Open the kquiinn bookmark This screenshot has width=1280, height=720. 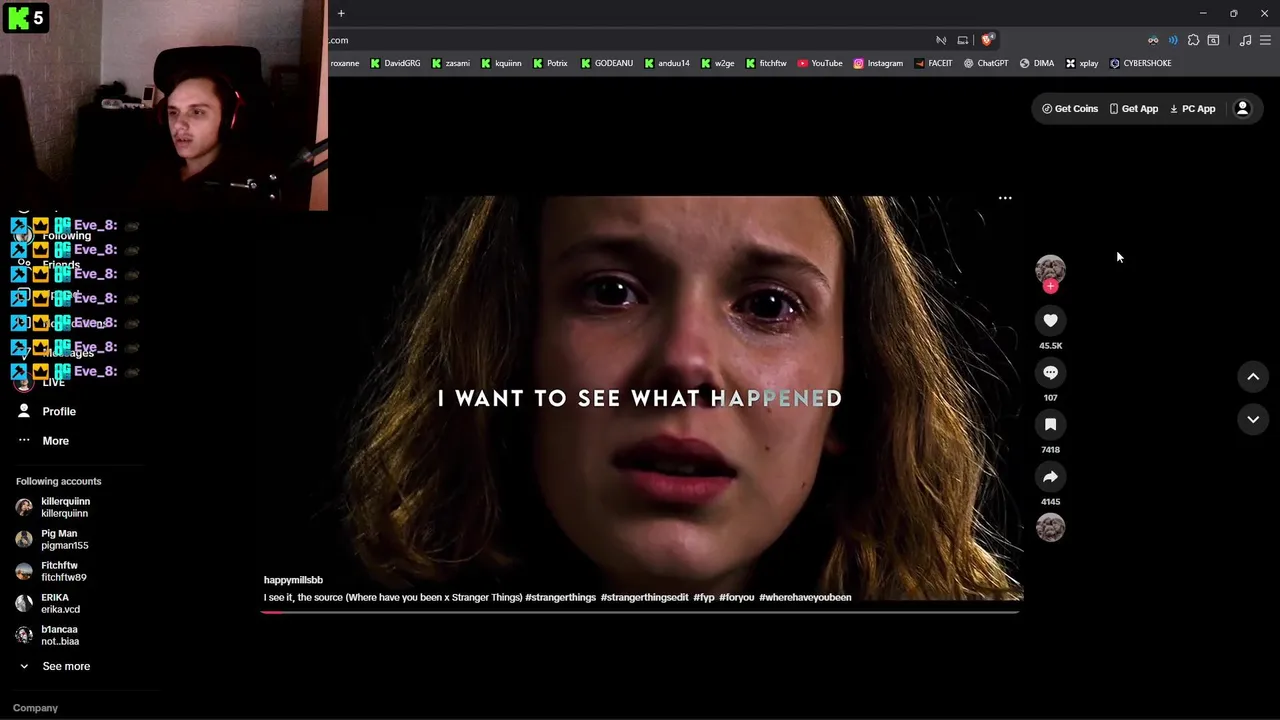[501, 63]
